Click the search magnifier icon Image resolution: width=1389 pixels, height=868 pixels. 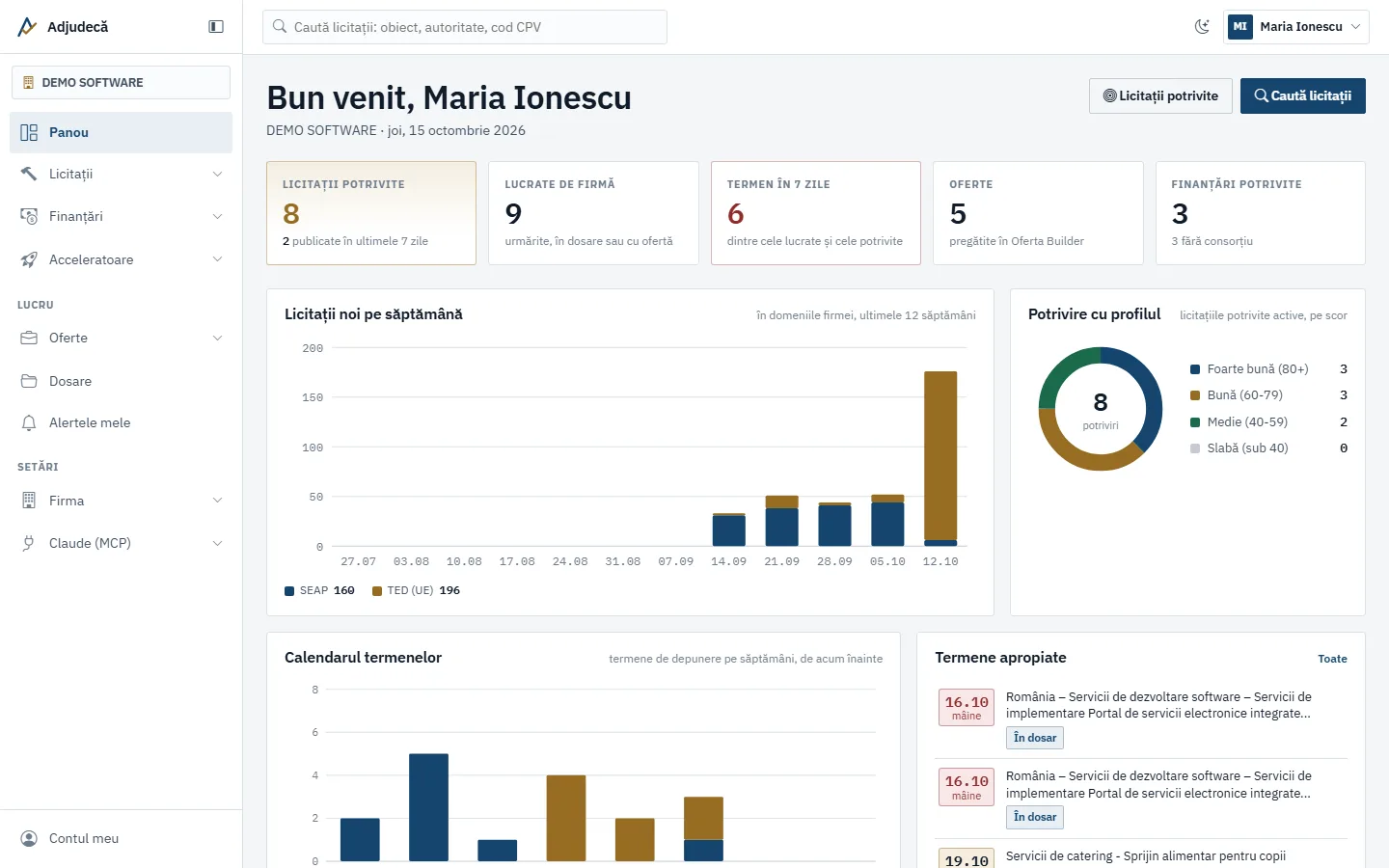click(280, 27)
